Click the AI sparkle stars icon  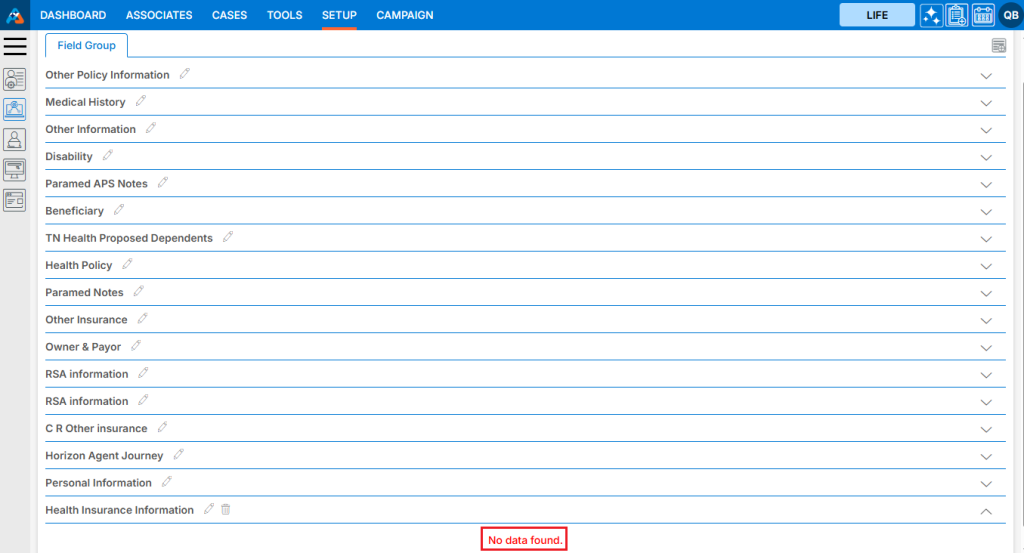(931, 15)
